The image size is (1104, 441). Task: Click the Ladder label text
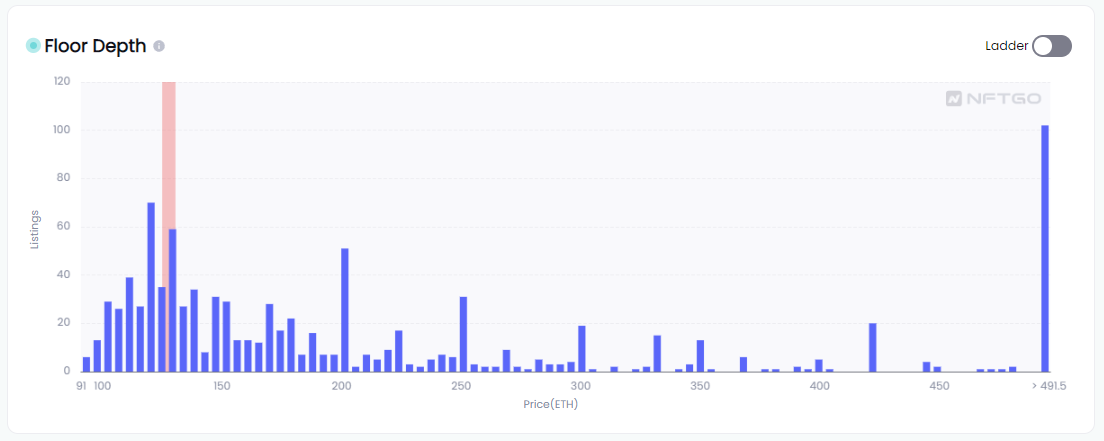tap(1006, 46)
